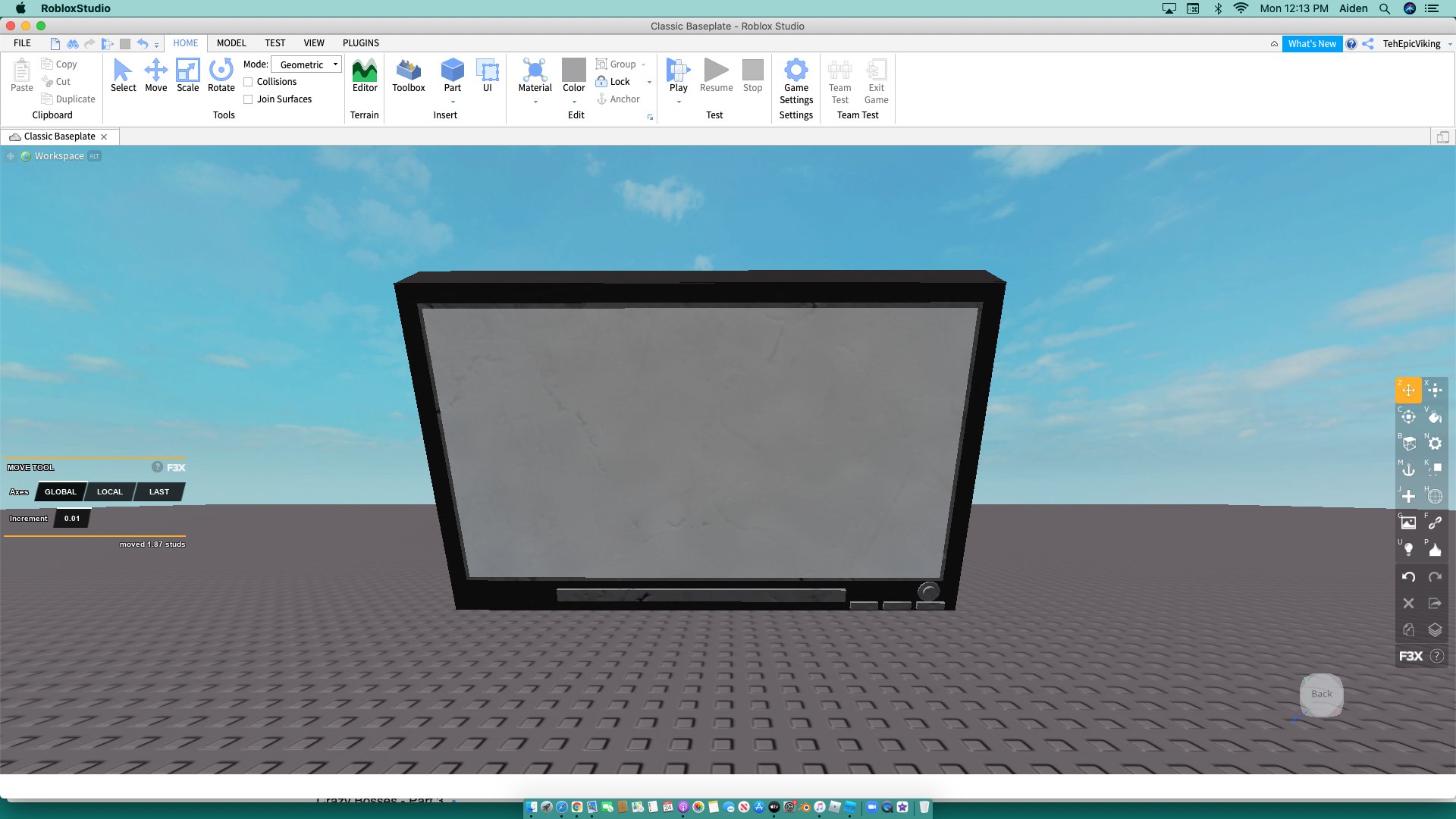The height and width of the screenshot is (819, 1456).
Task: Select the F3X Weld tool
Action: coord(1435,523)
